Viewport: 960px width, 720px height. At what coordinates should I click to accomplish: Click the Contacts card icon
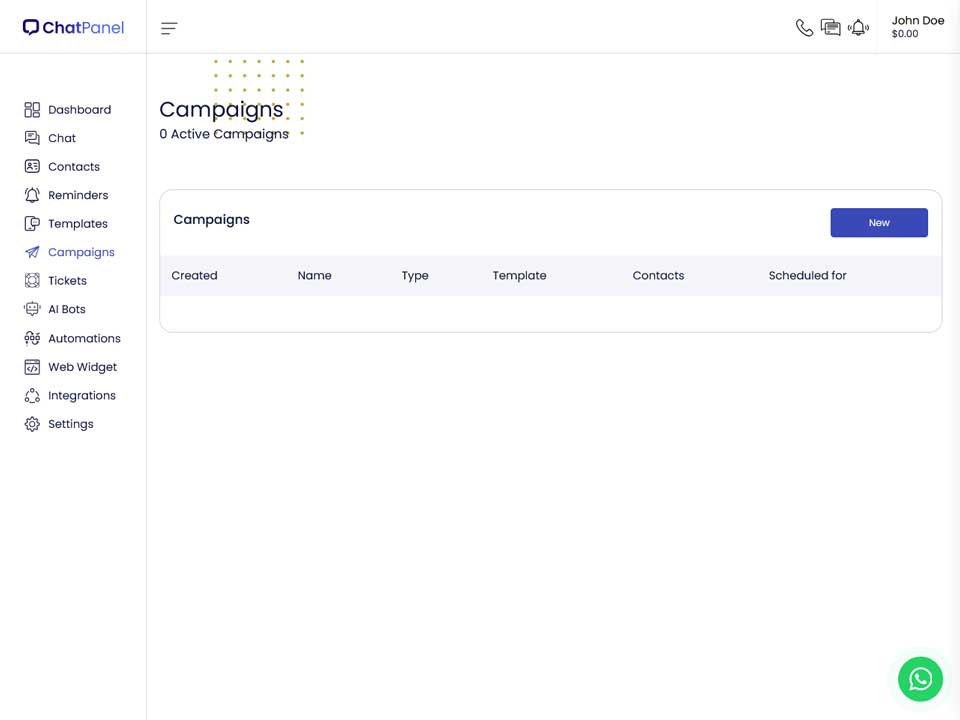pos(32,167)
